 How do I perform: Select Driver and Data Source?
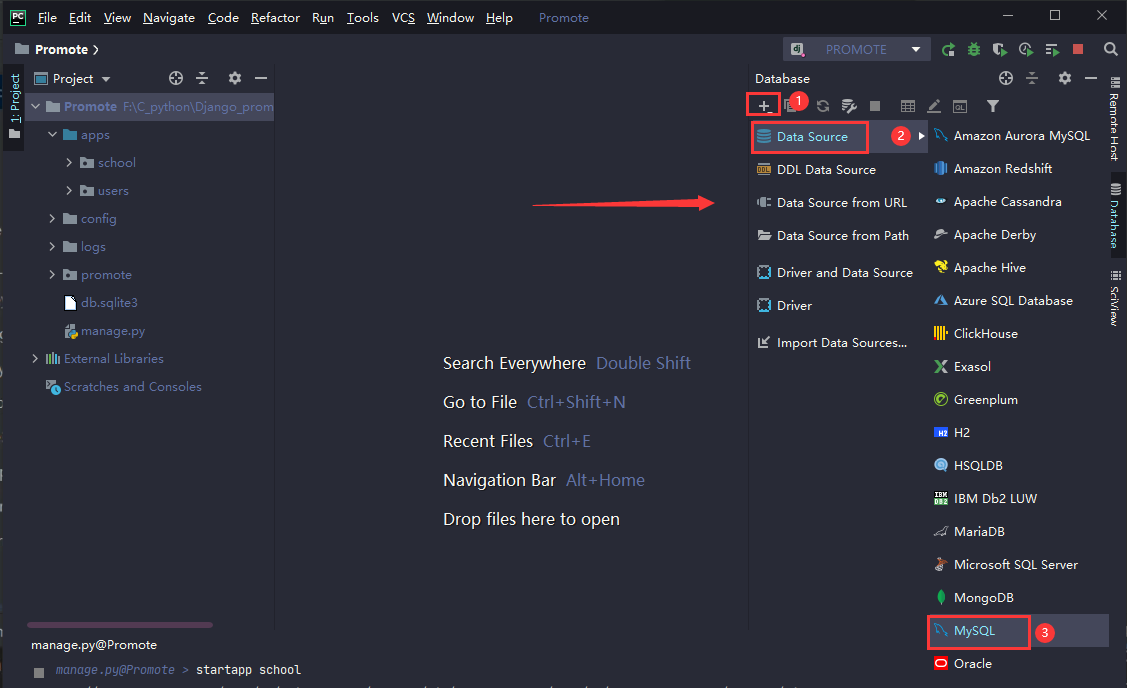click(x=839, y=272)
